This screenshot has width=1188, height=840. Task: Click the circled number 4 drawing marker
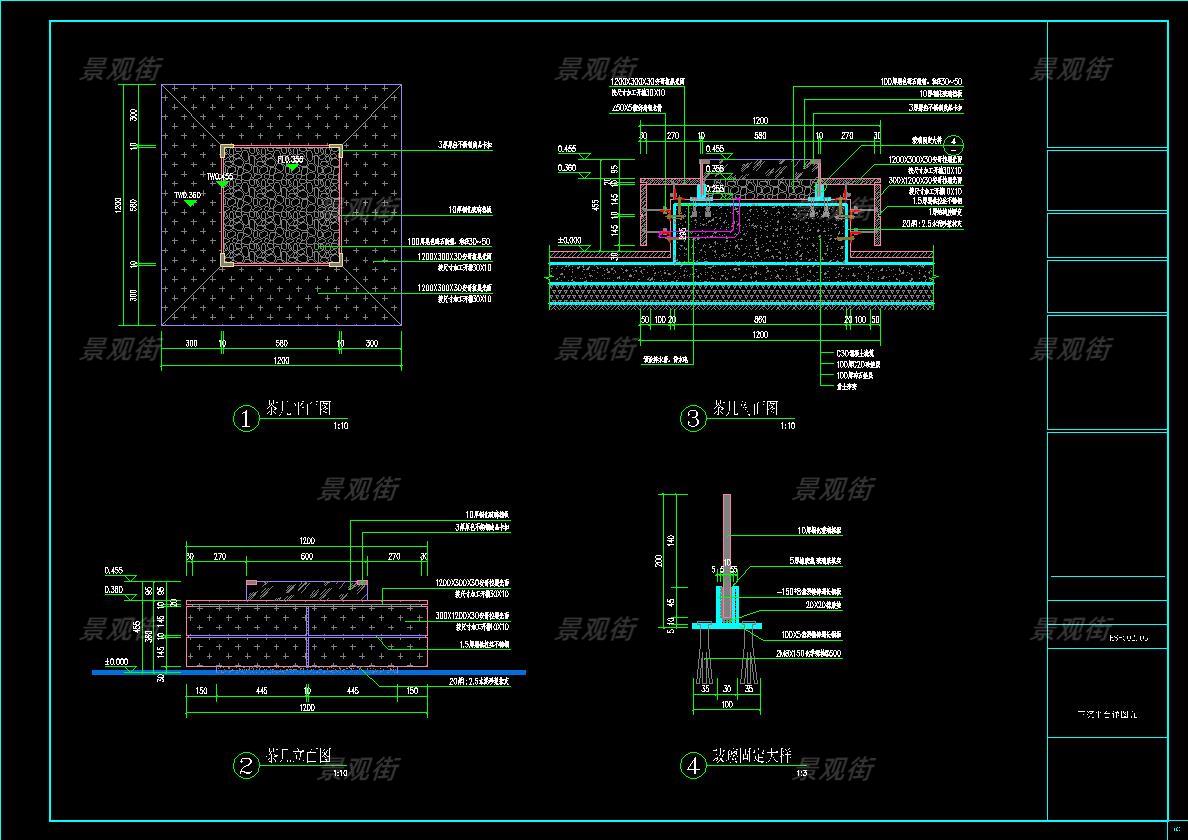click(694, 766)
